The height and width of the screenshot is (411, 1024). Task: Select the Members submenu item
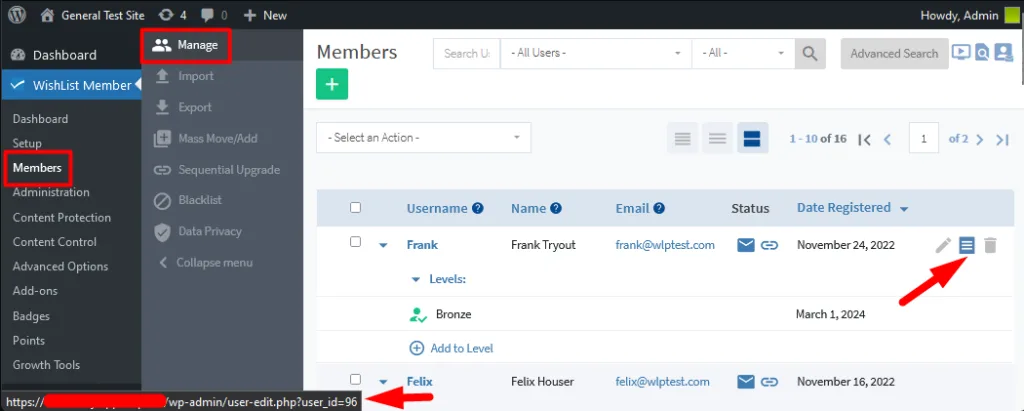pyautogui.click(x=37, y=168)
